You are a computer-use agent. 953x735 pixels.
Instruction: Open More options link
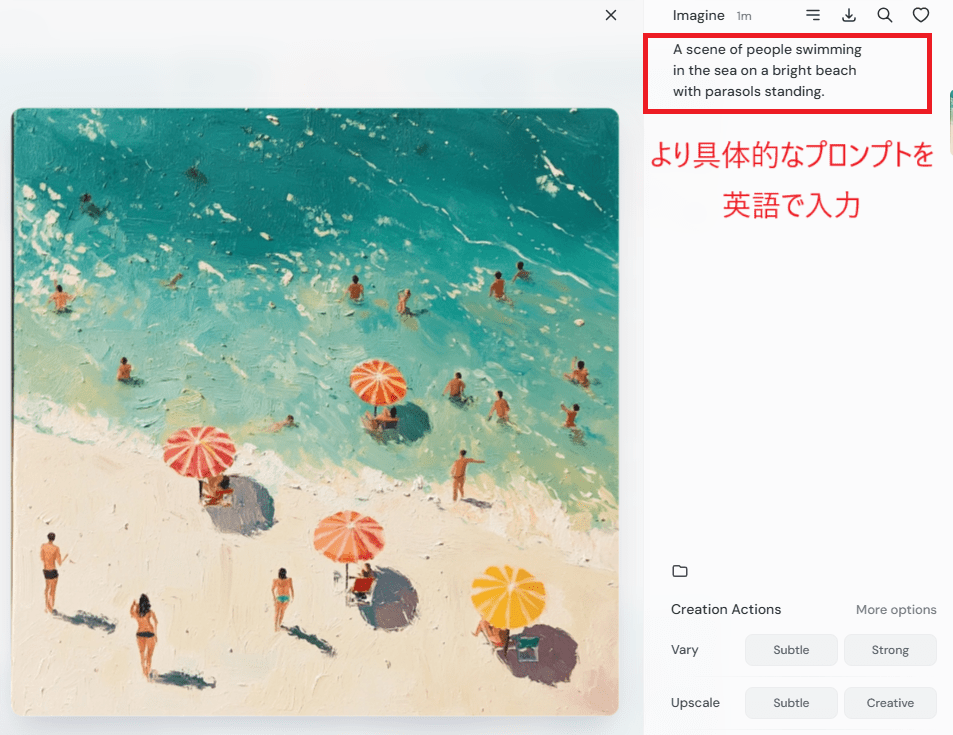896,609
